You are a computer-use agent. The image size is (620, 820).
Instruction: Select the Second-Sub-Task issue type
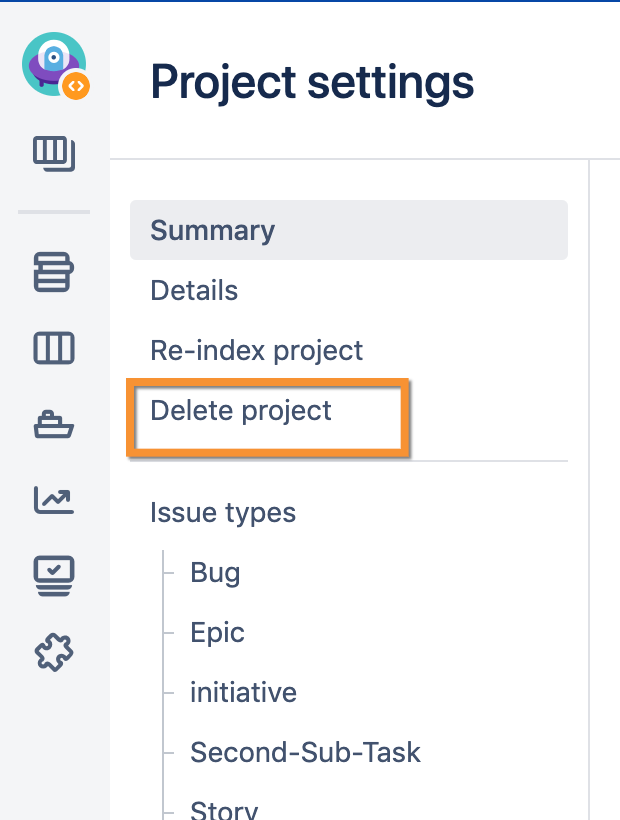pos(305,752)
